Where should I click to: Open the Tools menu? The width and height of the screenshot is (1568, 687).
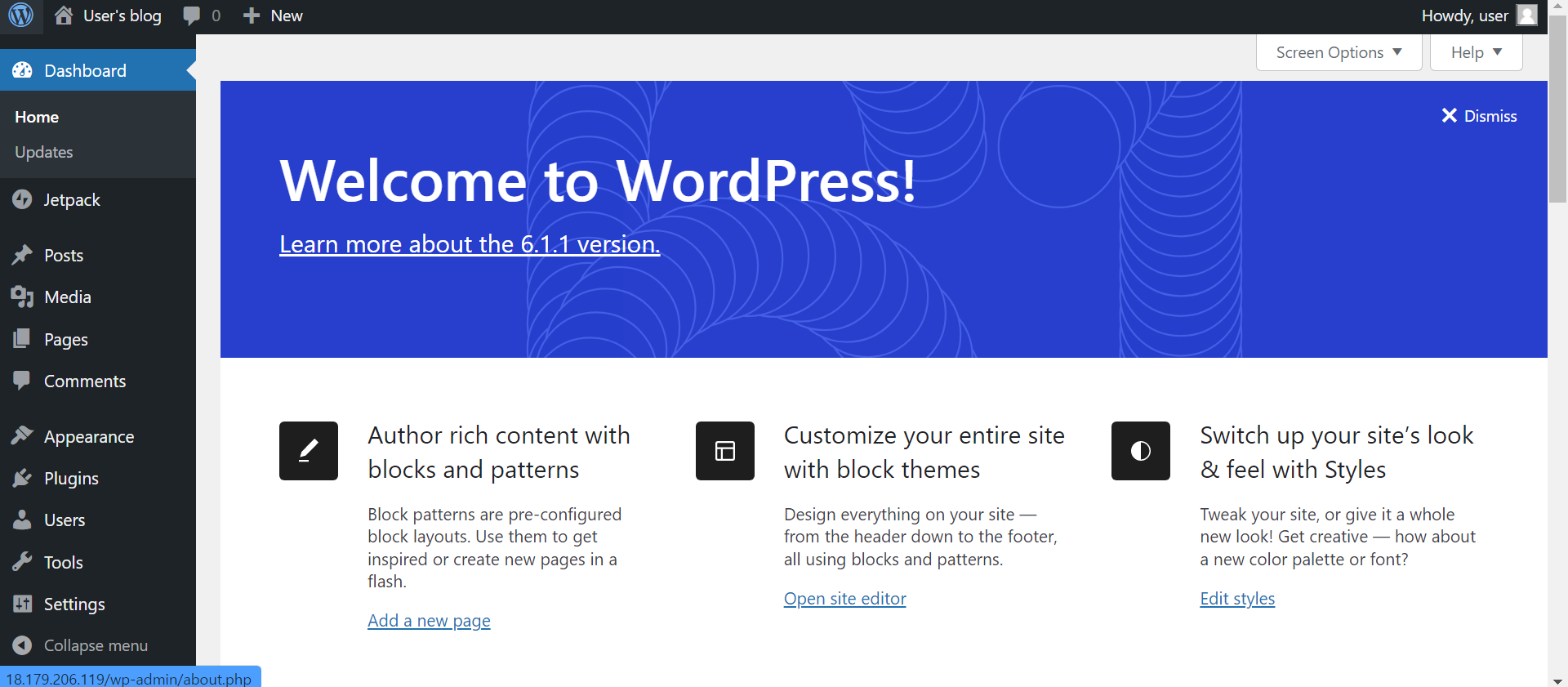tap(98, 562)
